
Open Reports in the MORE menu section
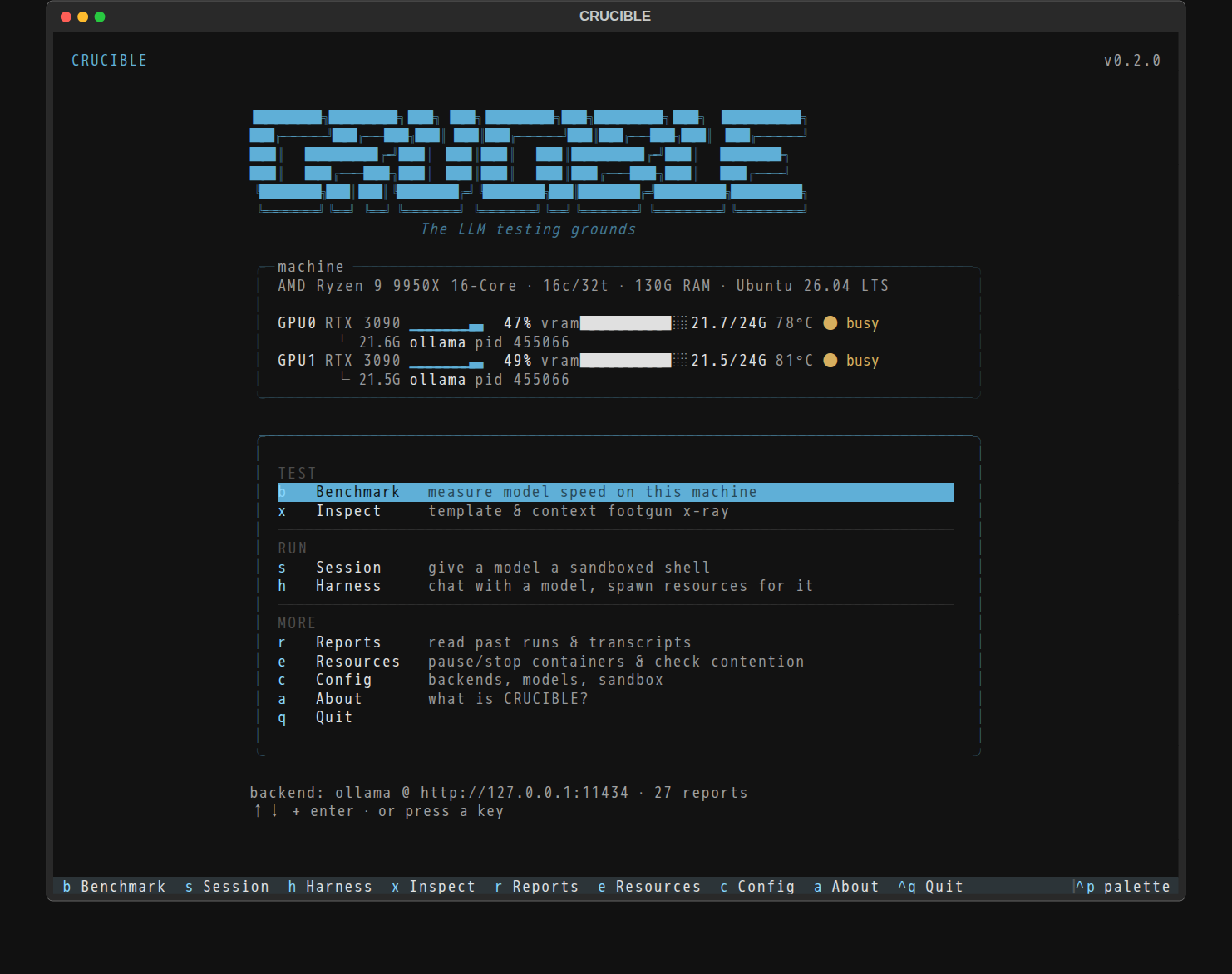pyautogui.click(x=615, y=642)
